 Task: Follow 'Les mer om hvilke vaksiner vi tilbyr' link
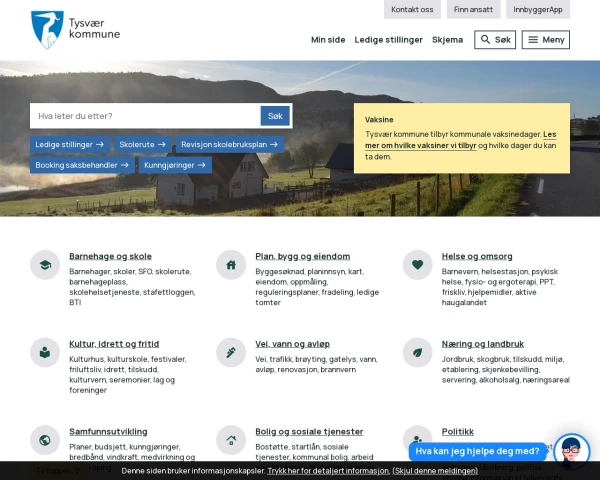pos(421,145)
